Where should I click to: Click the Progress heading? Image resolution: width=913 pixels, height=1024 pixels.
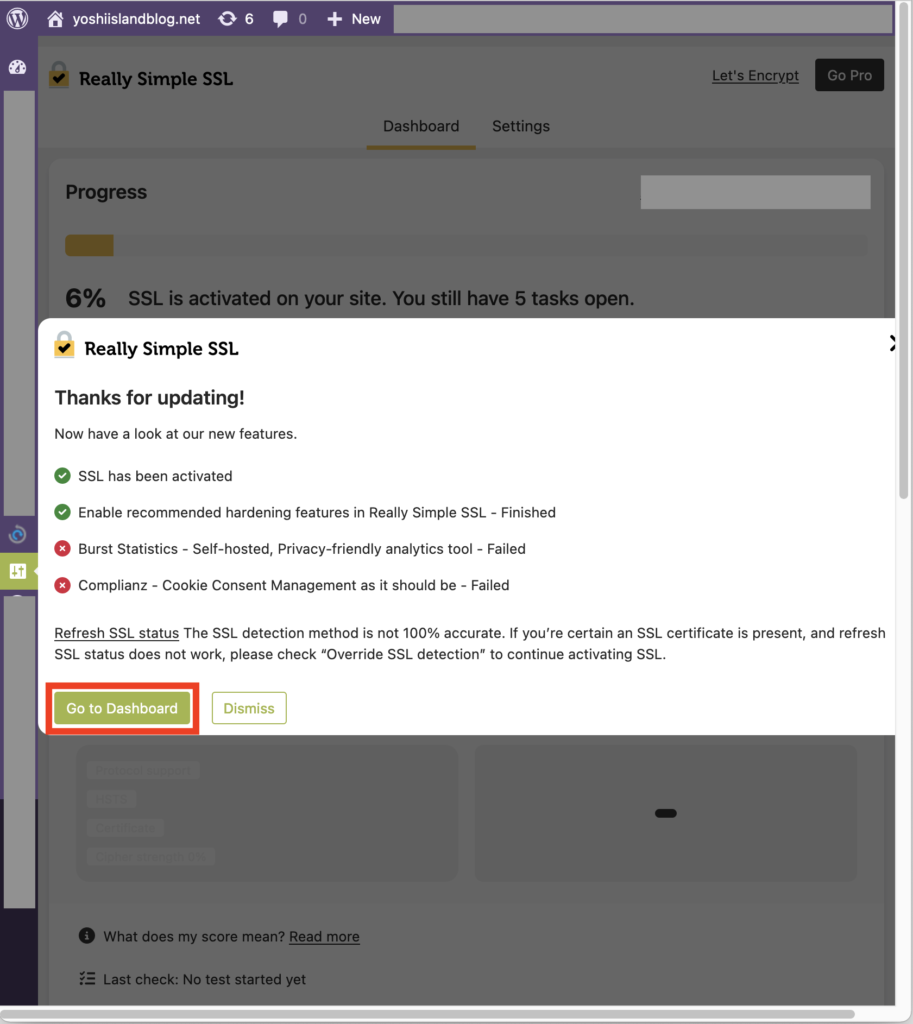point(106,192)
